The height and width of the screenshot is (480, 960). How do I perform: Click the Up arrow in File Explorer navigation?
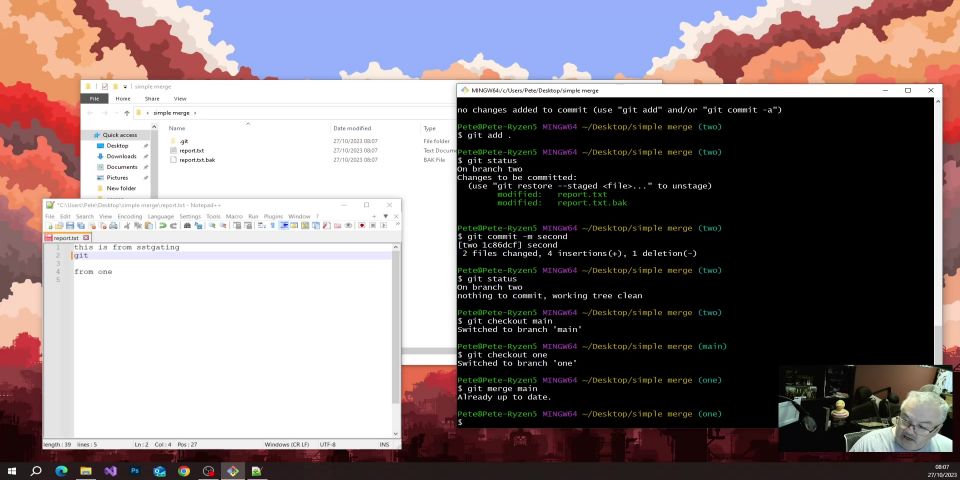(x=126, y=113)
